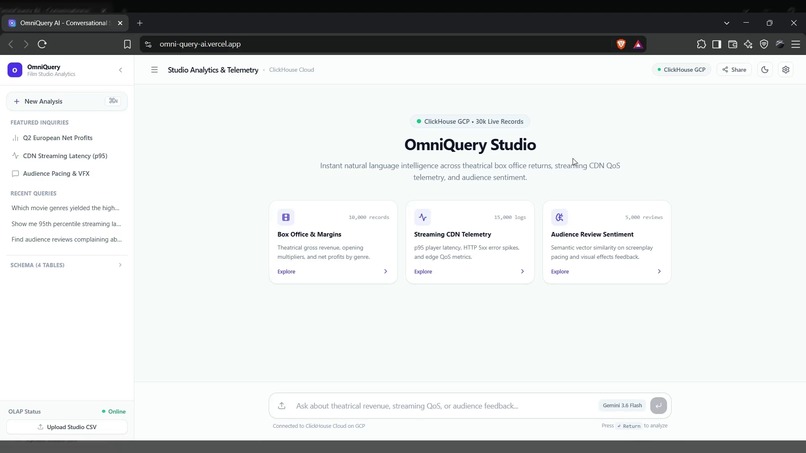The image size is (806, 453).
Task: Collapse the sidebar with the chevron
Action: coord(120,70)
